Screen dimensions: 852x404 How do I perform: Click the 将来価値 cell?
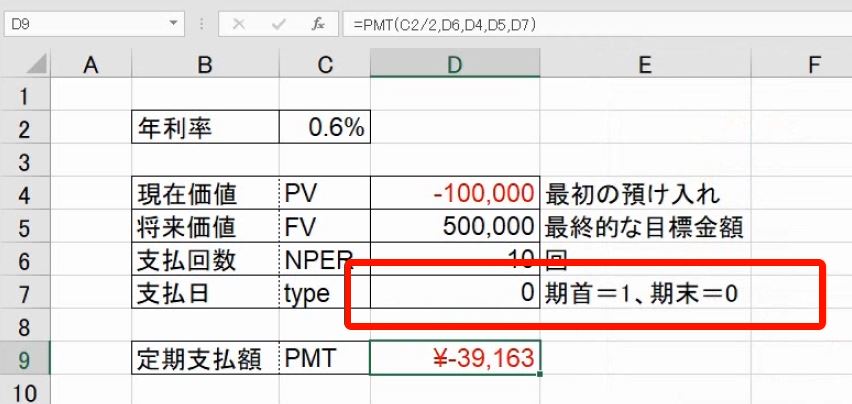click(x=205, y=227)
